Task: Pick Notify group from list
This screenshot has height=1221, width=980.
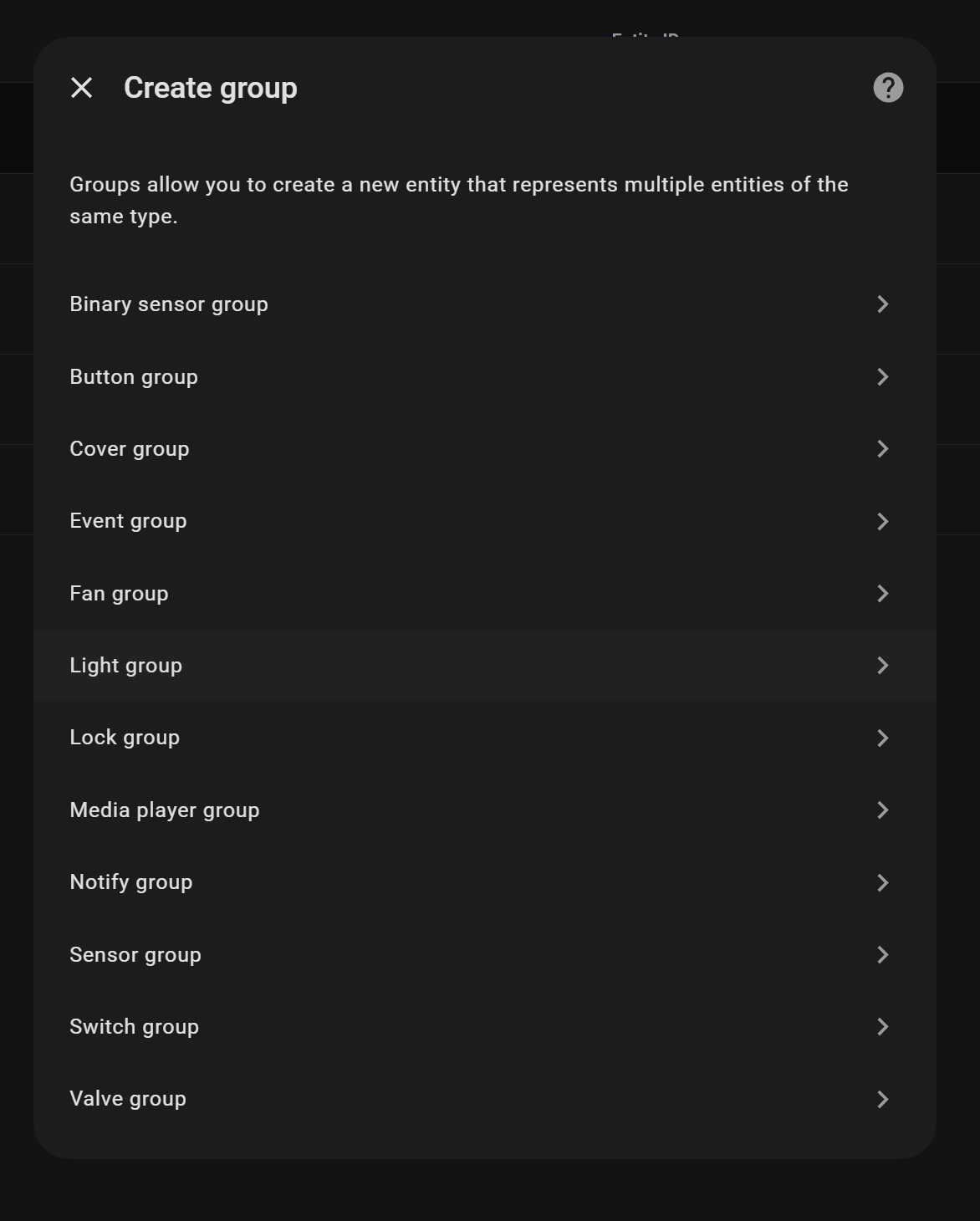Action: point(131,882)
